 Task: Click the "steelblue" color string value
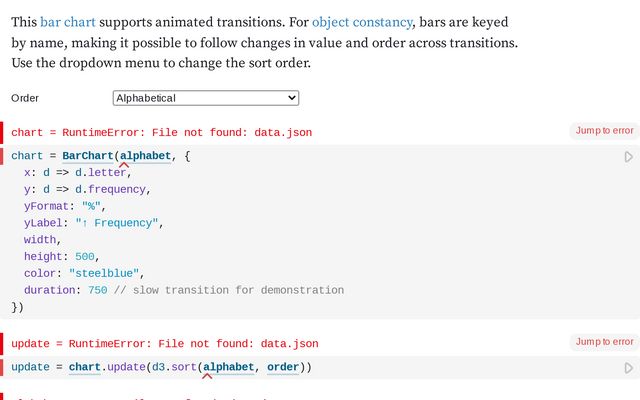point(106,273)
